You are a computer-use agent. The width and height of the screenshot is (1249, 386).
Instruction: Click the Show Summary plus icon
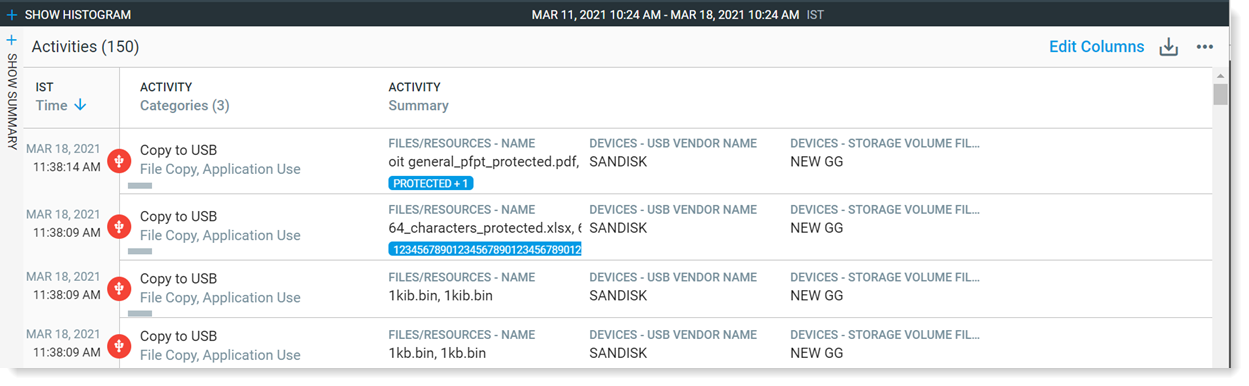(12, 40)
